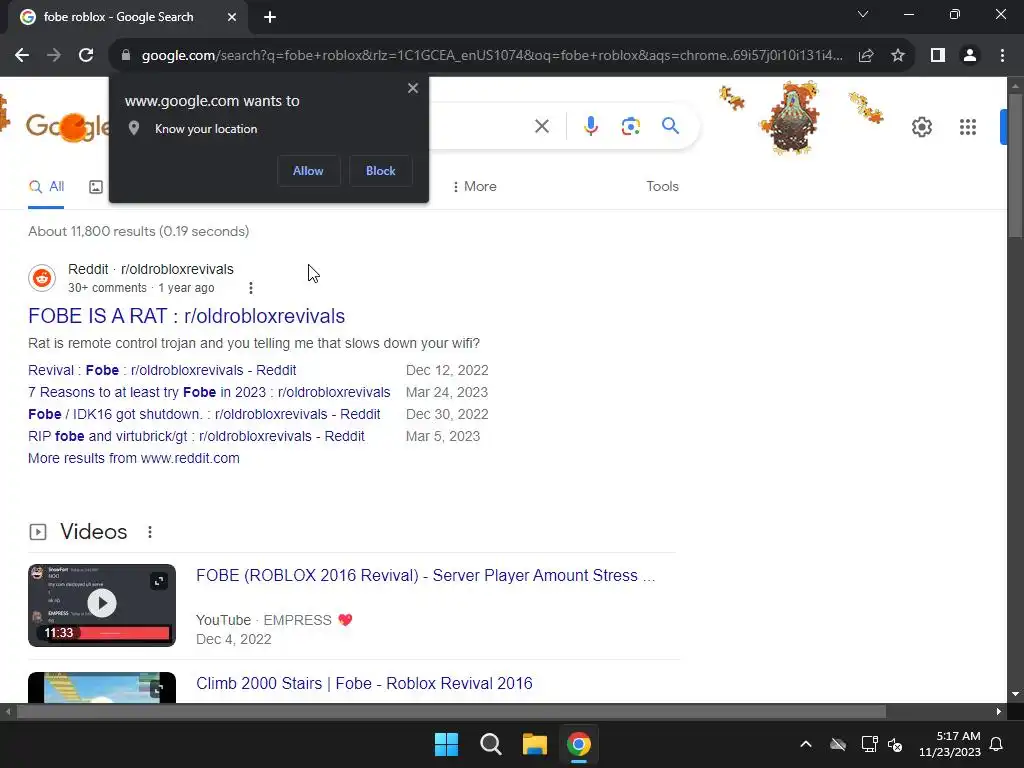The height and width of the screenshot is (768, 1024).
Task: Open the Chrome side panel
Action: (938, 56)
